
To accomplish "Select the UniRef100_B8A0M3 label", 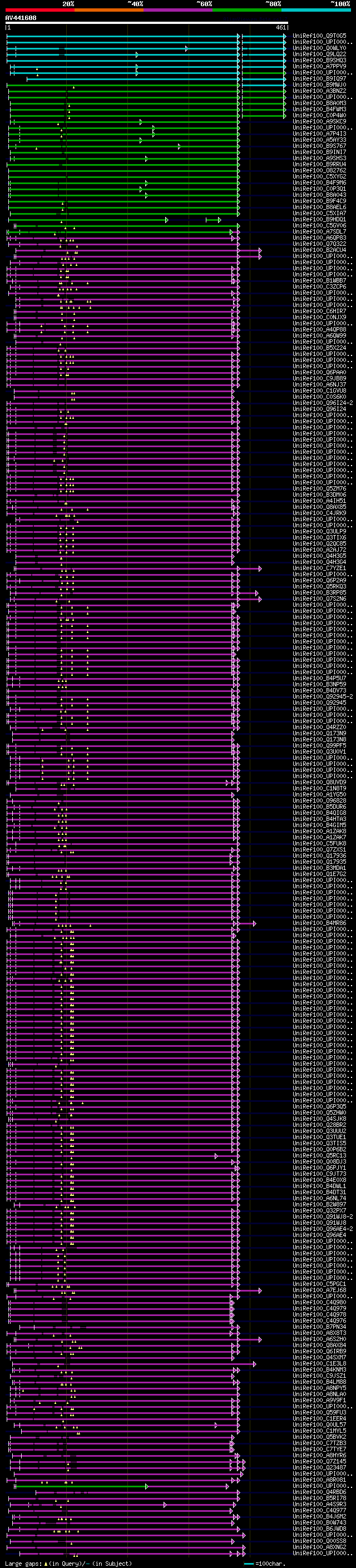I will [x=319, y=103].
